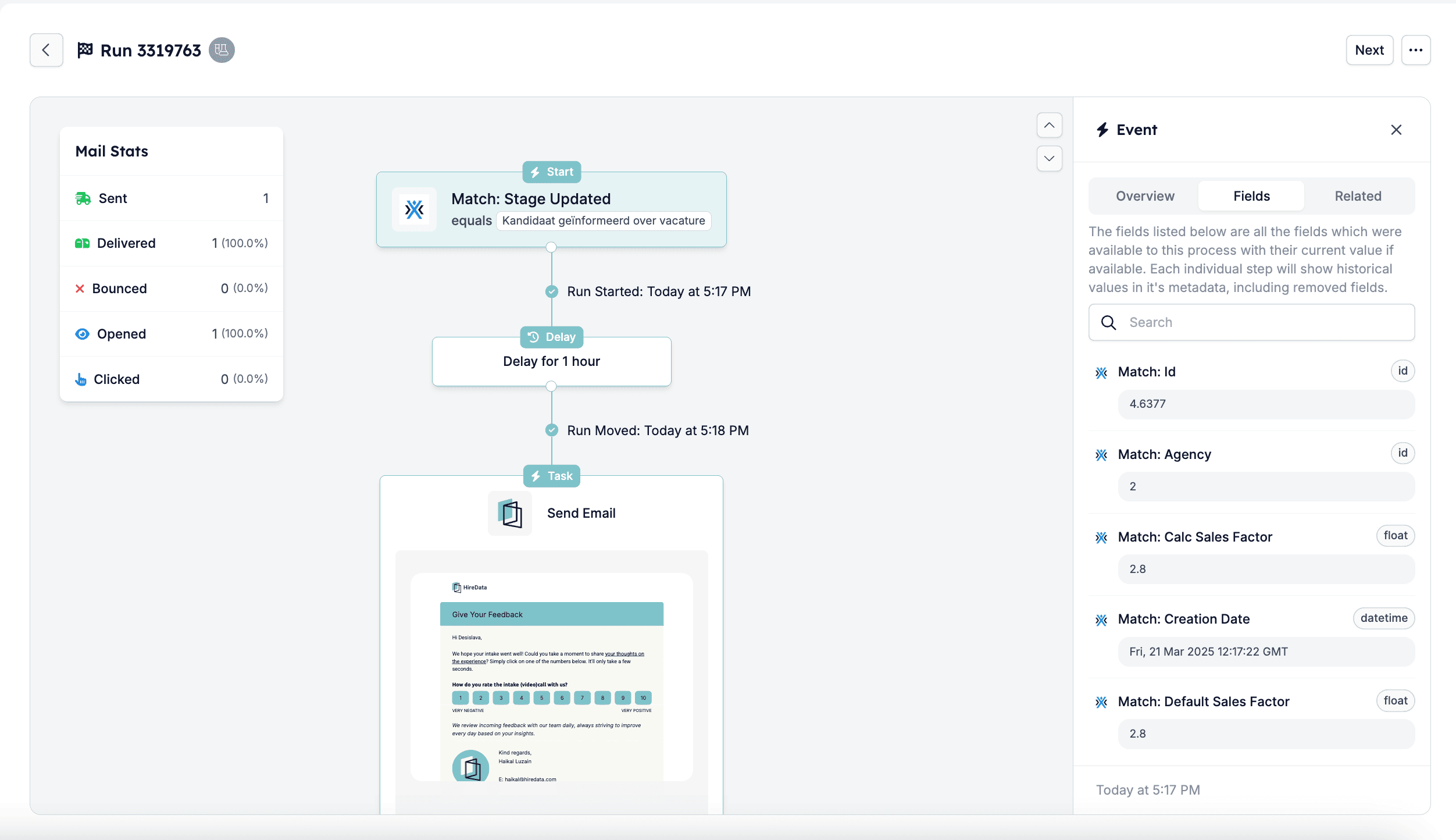
Task: Select the Start badge on the trigger node
Action: (x=551, y=172)
